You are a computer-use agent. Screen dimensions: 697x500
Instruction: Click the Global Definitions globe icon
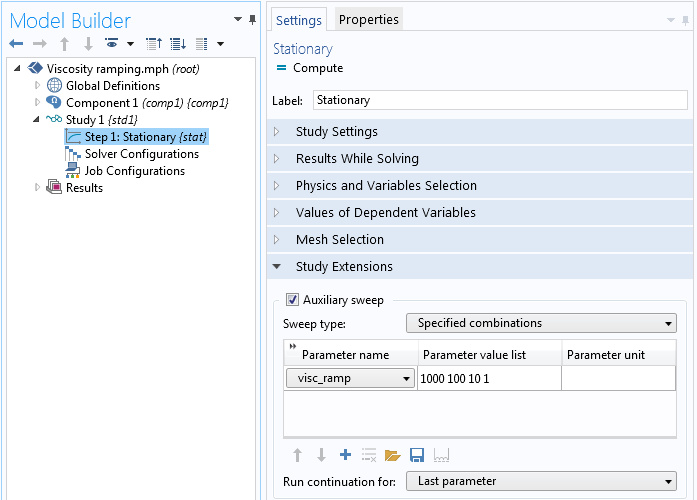point(55,85)
